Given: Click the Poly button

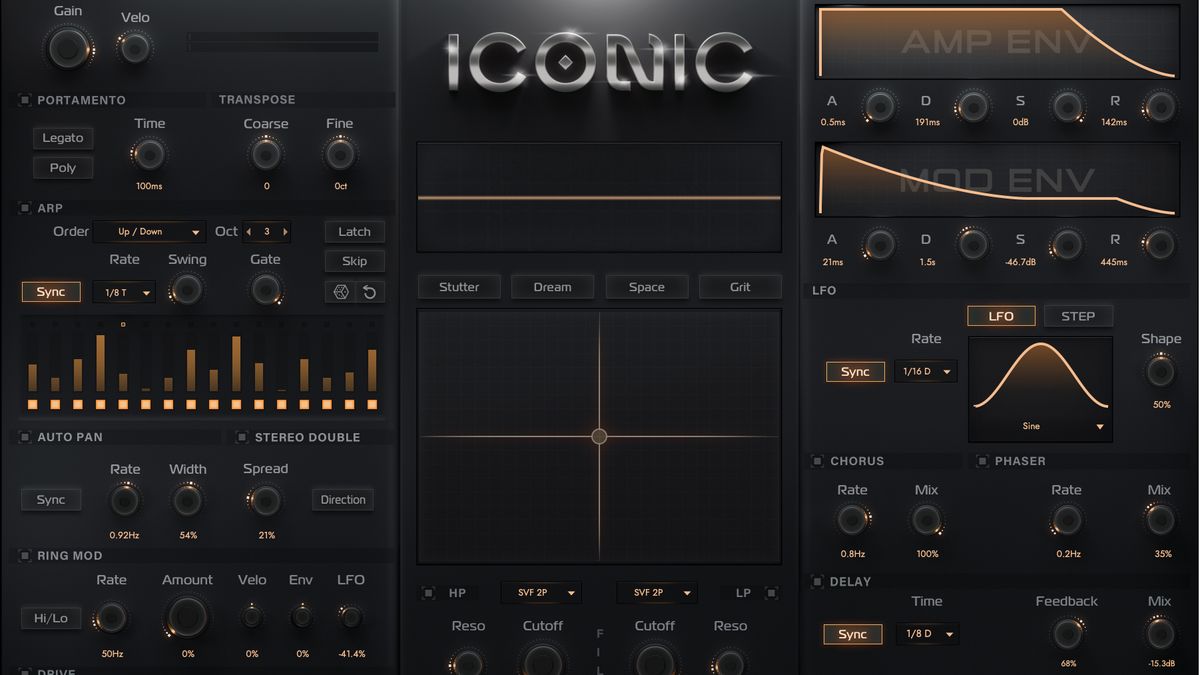Looking at the screenshot, I should [63, 168].
